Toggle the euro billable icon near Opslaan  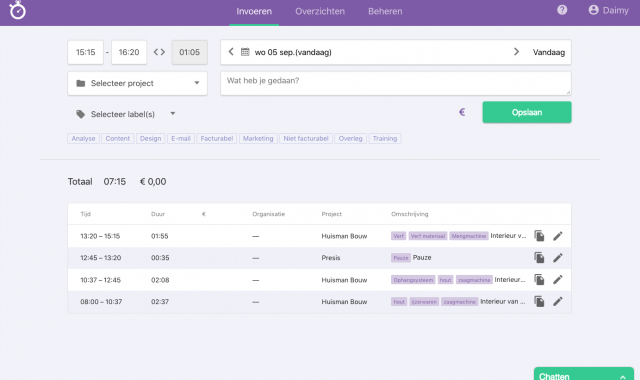[462, 112]
